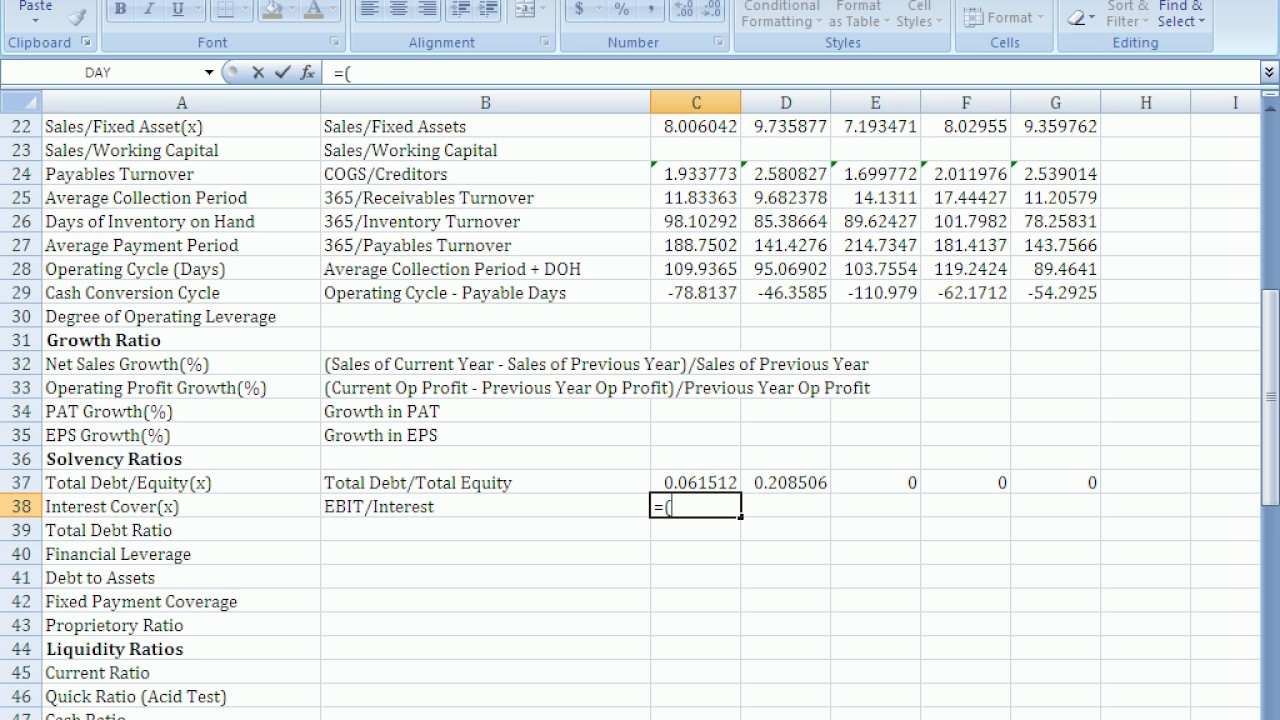The width and height of the screenshot is (1280, 720).
Task: Click the Cash Conversion Cycle cell
Action: pos(181,292)
